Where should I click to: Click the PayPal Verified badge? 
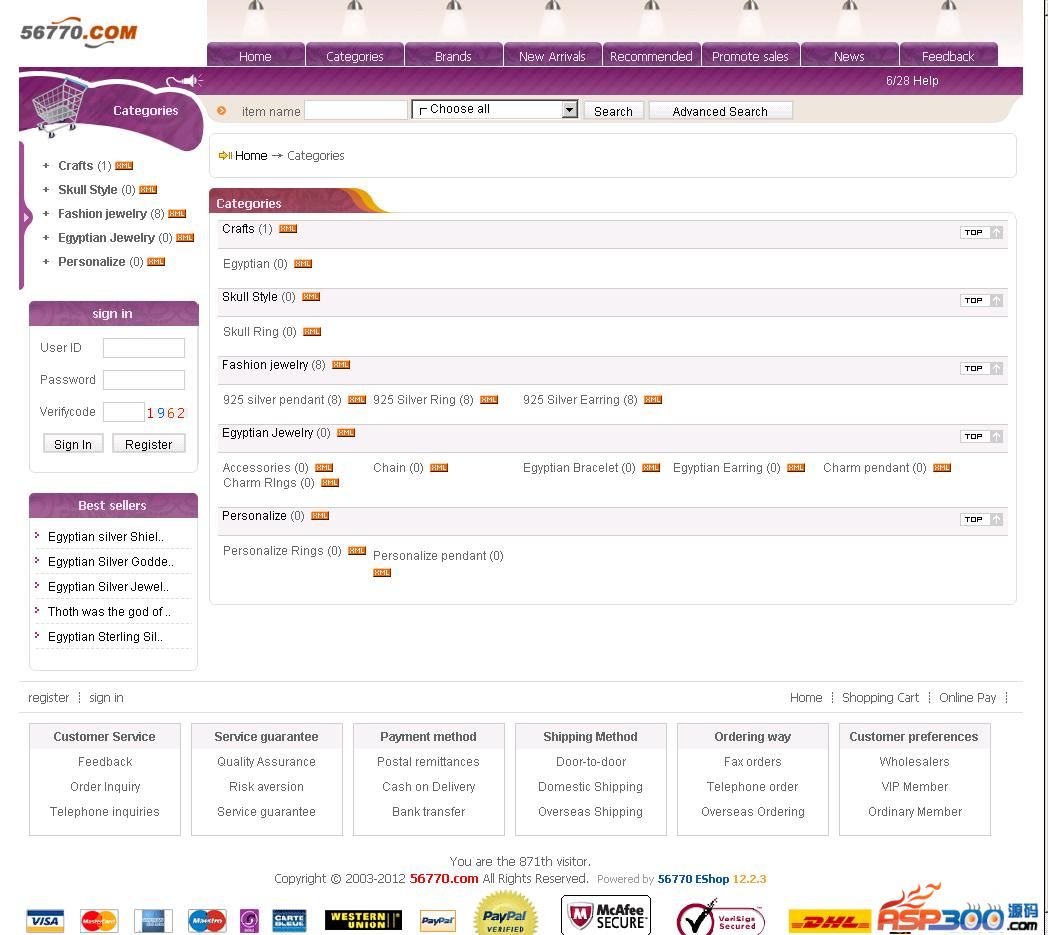[x=505, y=914]
